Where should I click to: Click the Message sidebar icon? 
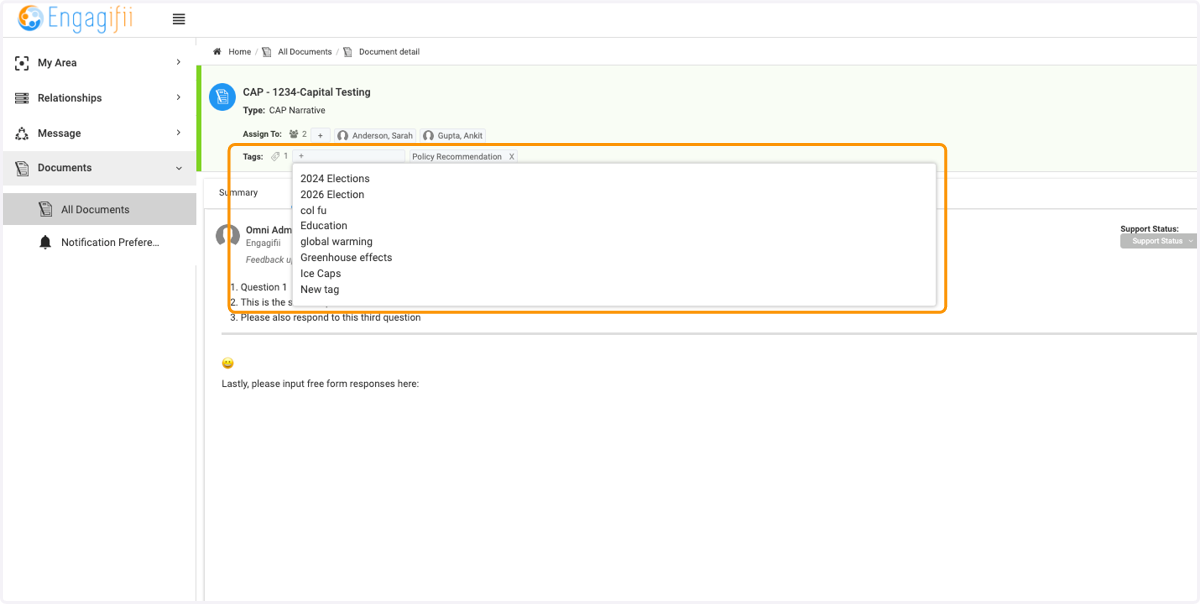[x=22, y=133]
